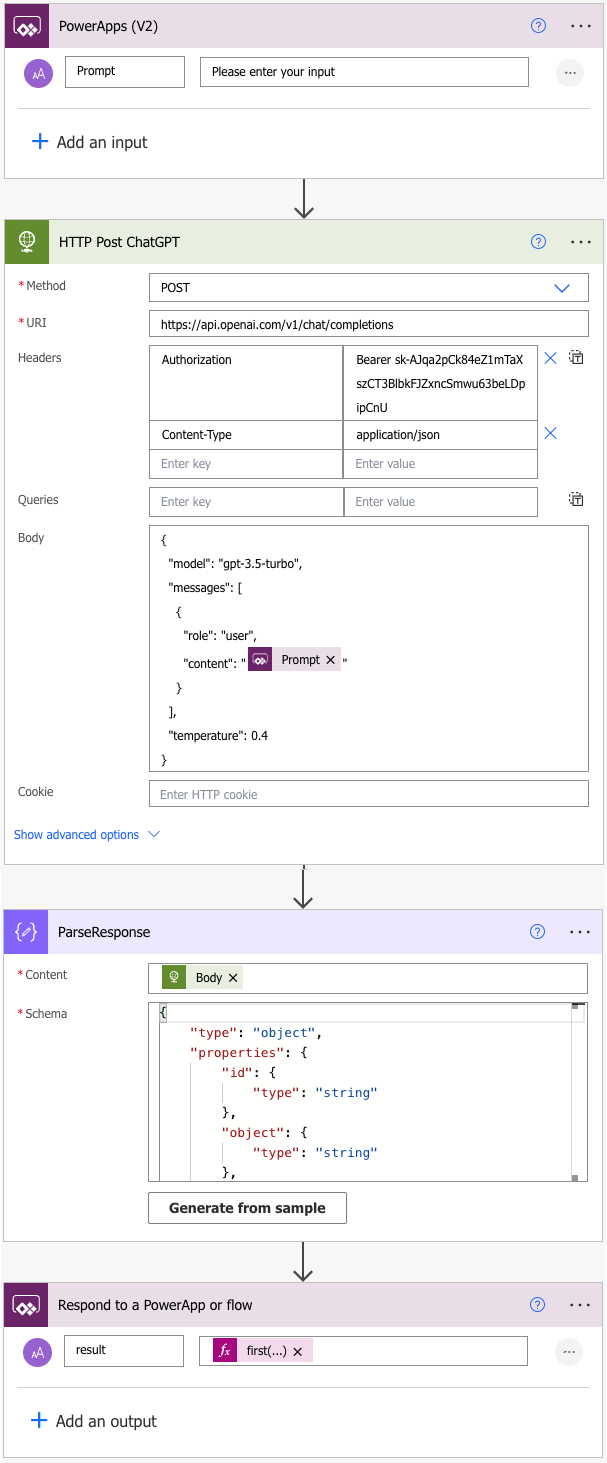The image size is (607, 1463).
Task: Click the PowerApps (V2) trigger icon
Action: [x=25, y=26]
